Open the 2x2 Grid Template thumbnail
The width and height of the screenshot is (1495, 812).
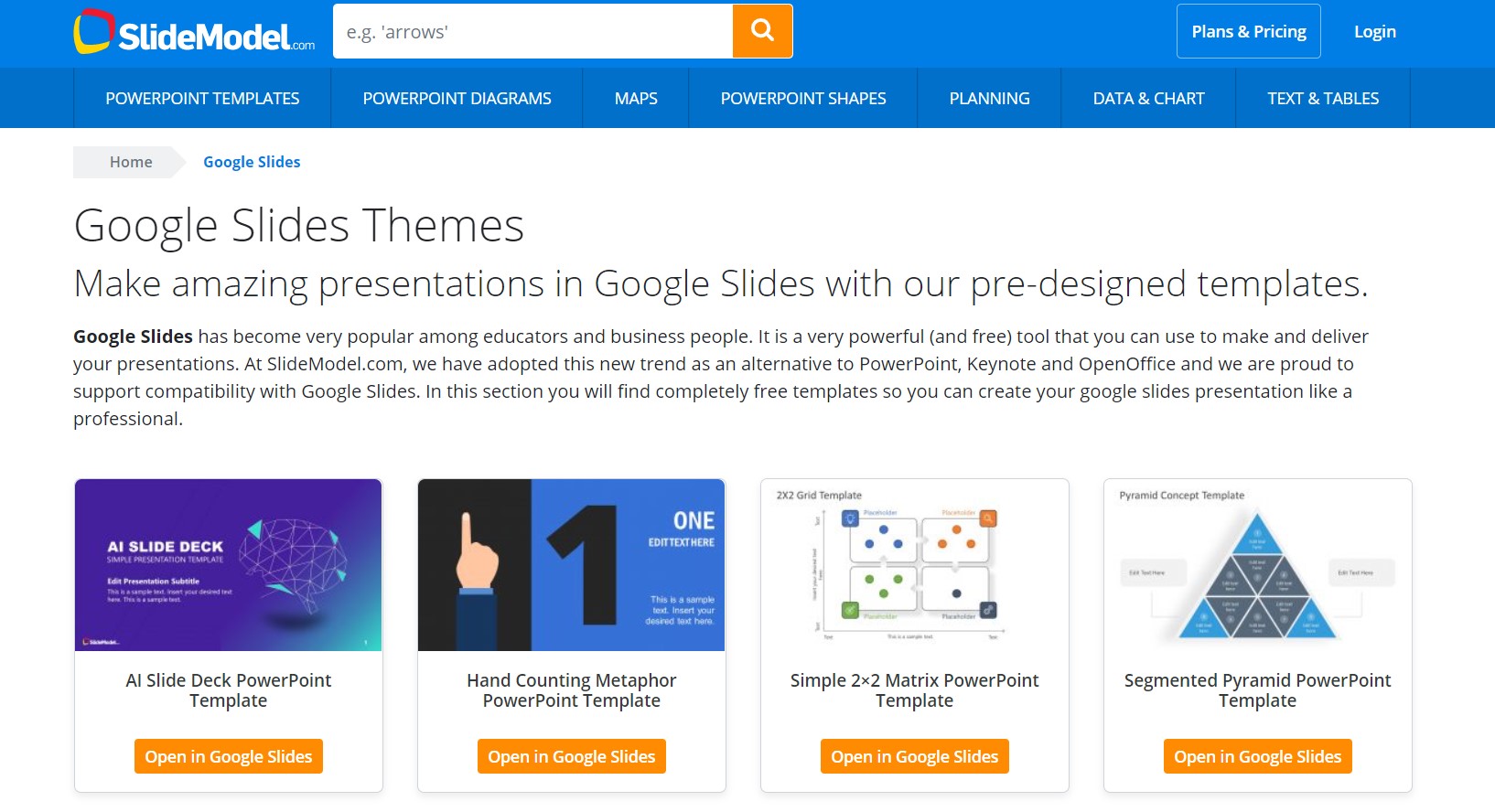915,565
